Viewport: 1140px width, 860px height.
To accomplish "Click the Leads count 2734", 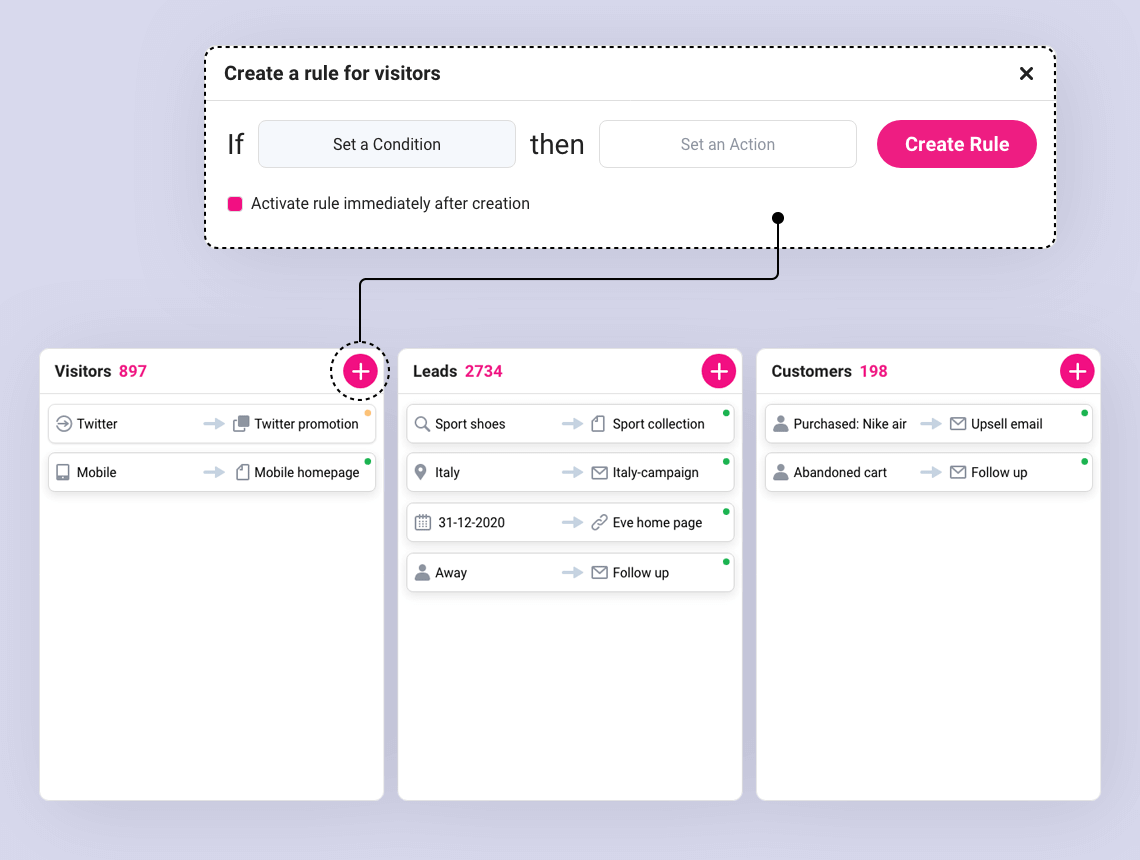I will (483, 371).
